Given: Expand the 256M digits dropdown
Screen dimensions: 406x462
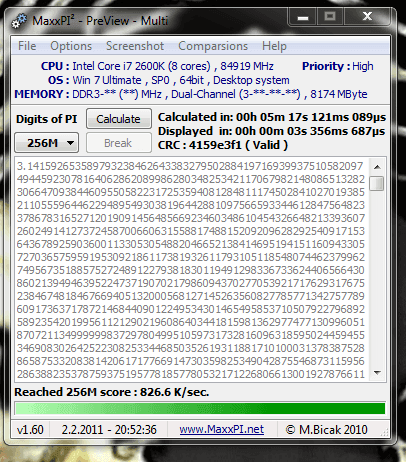Looking at the screenshot, I should point(47,143).
